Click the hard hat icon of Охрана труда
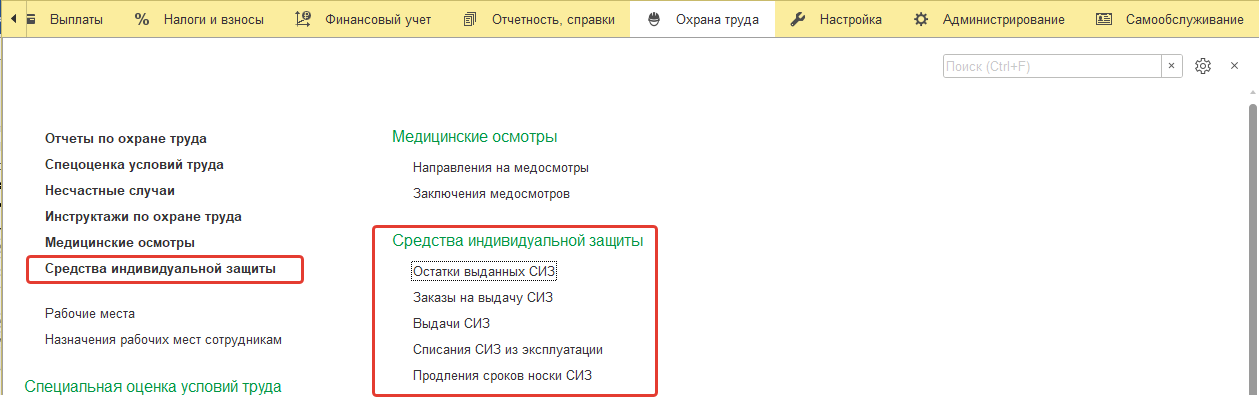Image resolution: width=1259 pixels, height=397 pixels. [654, 19]
